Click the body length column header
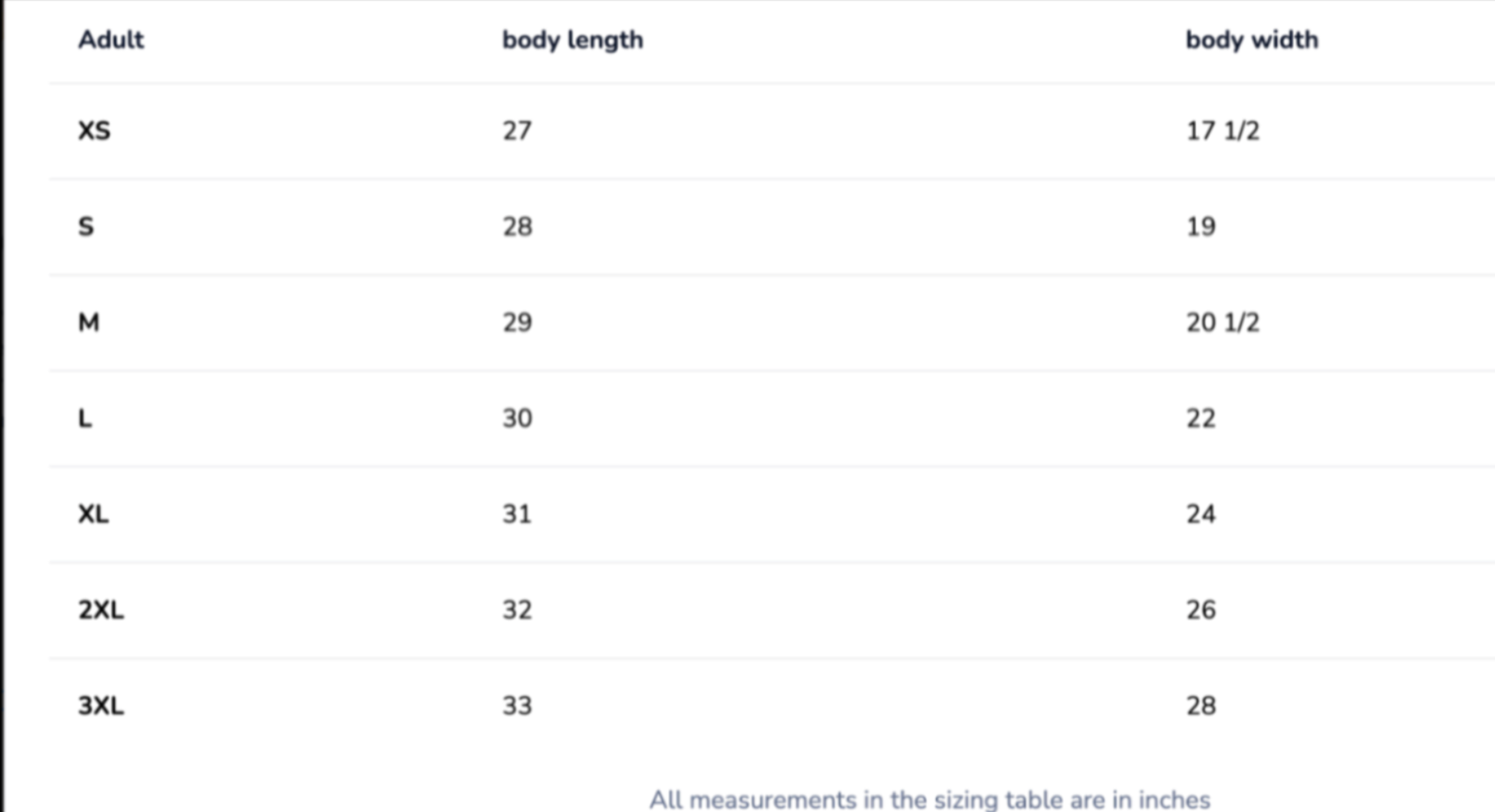This screenshot has height=812, width=1495. [572, 39]
